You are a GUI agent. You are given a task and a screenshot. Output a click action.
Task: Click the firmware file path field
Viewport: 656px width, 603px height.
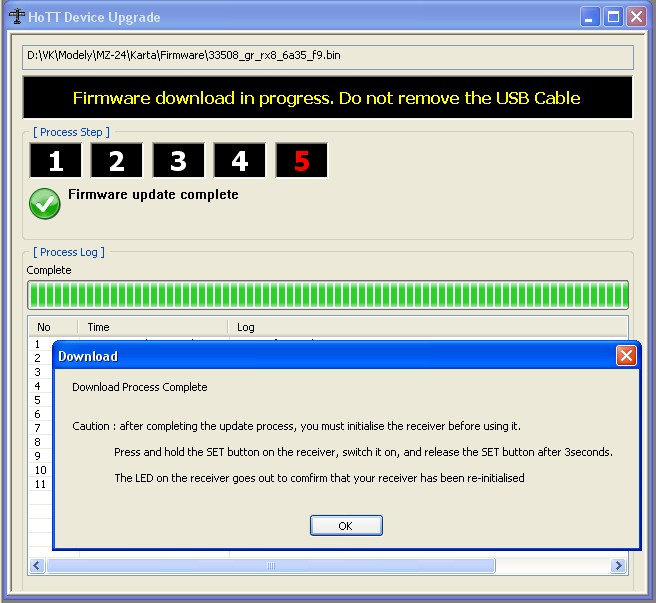(327, 56)
